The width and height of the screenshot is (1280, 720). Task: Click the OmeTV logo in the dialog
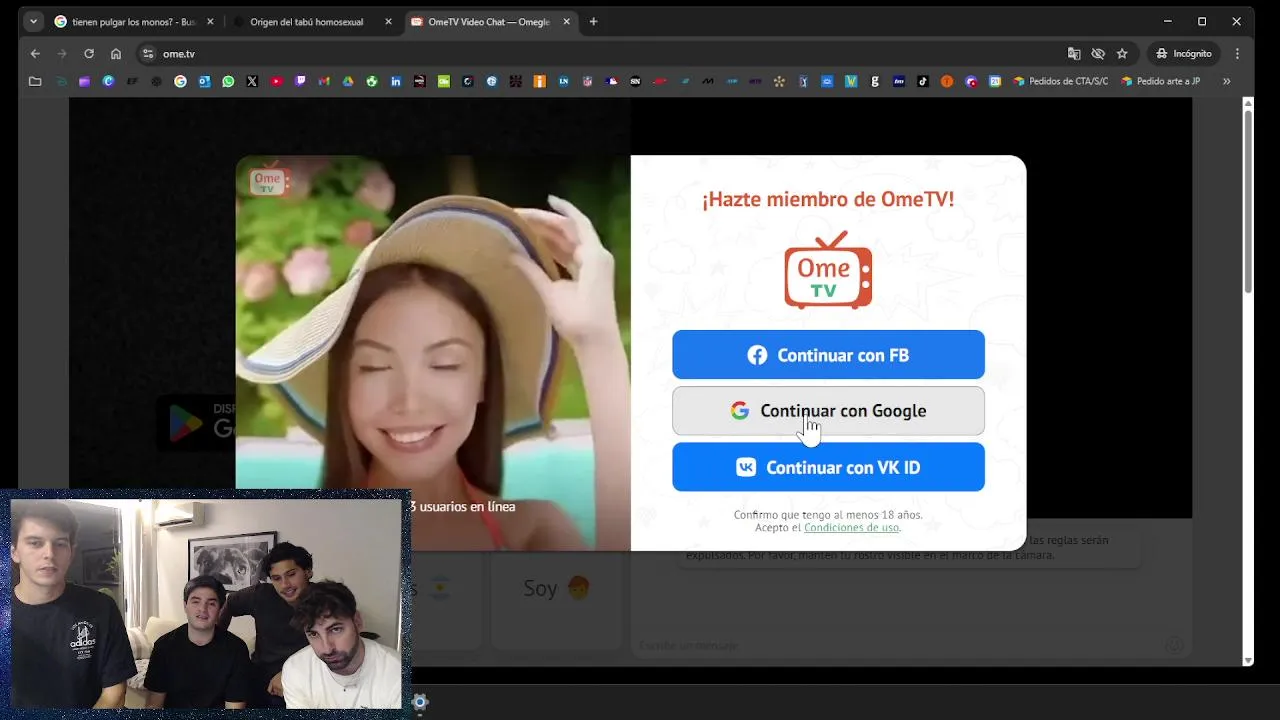click(x=828, y=270)
